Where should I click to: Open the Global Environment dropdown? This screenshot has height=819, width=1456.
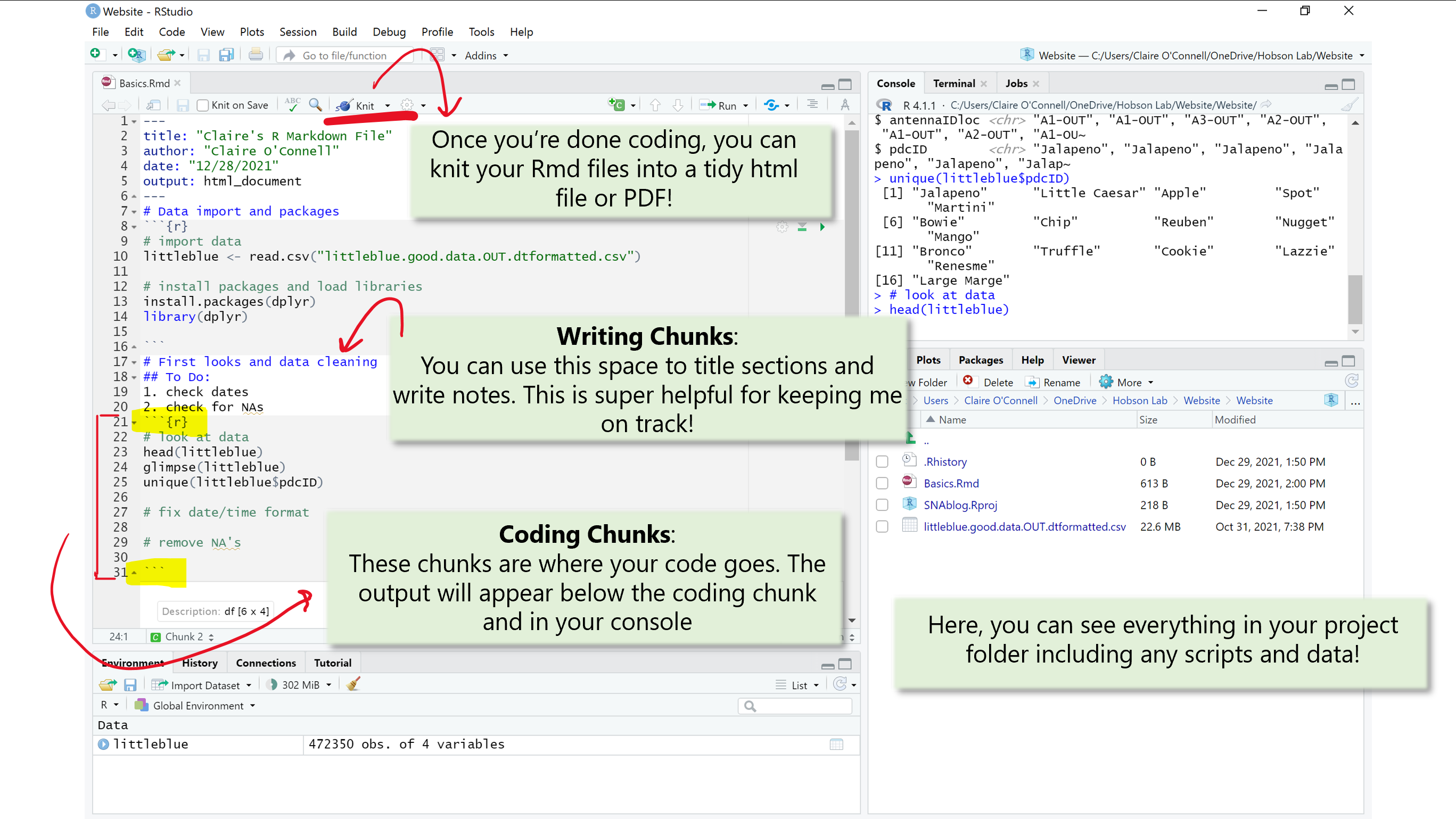[x=195, y=705]
